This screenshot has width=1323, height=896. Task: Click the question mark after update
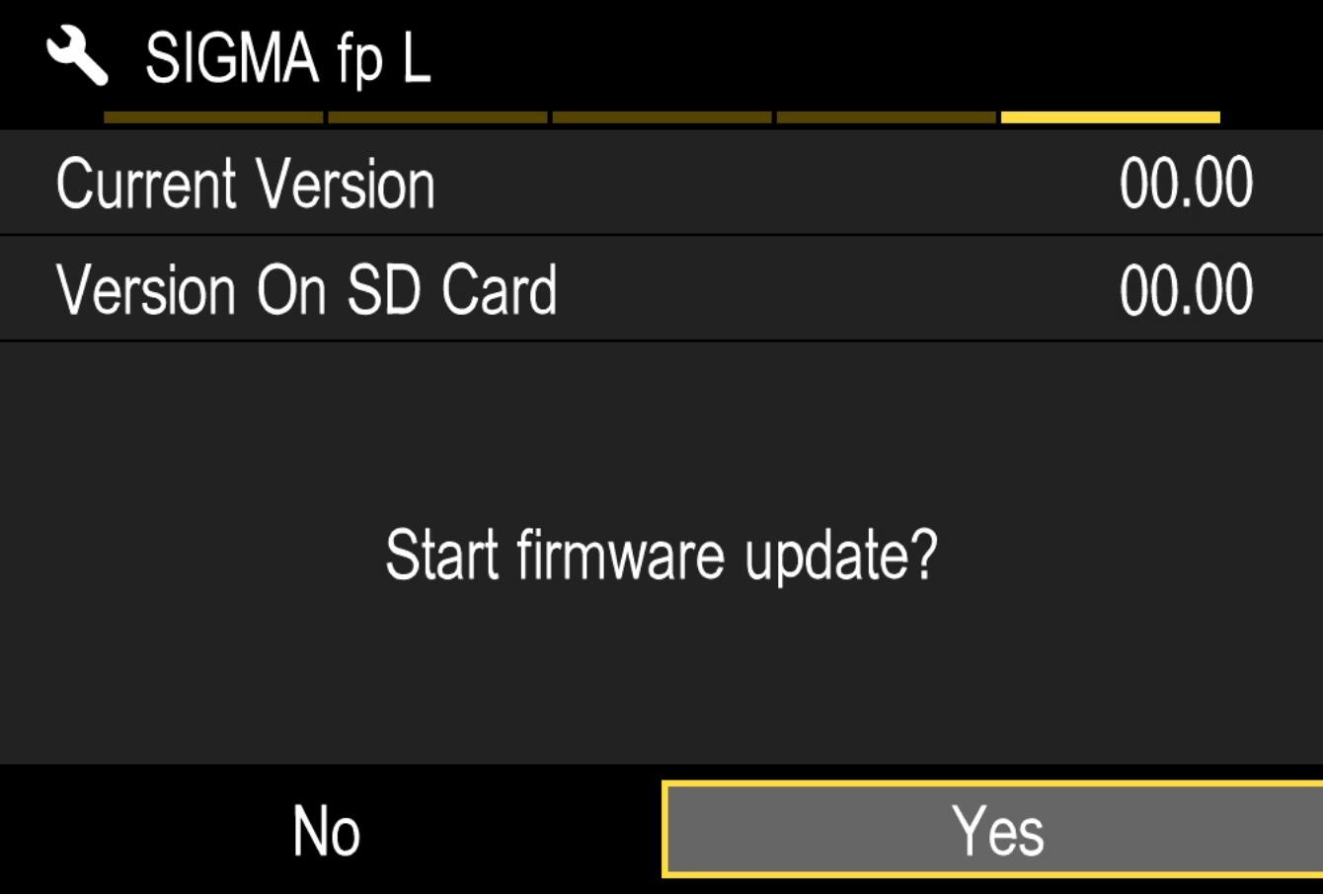click(x=921, y=554)
